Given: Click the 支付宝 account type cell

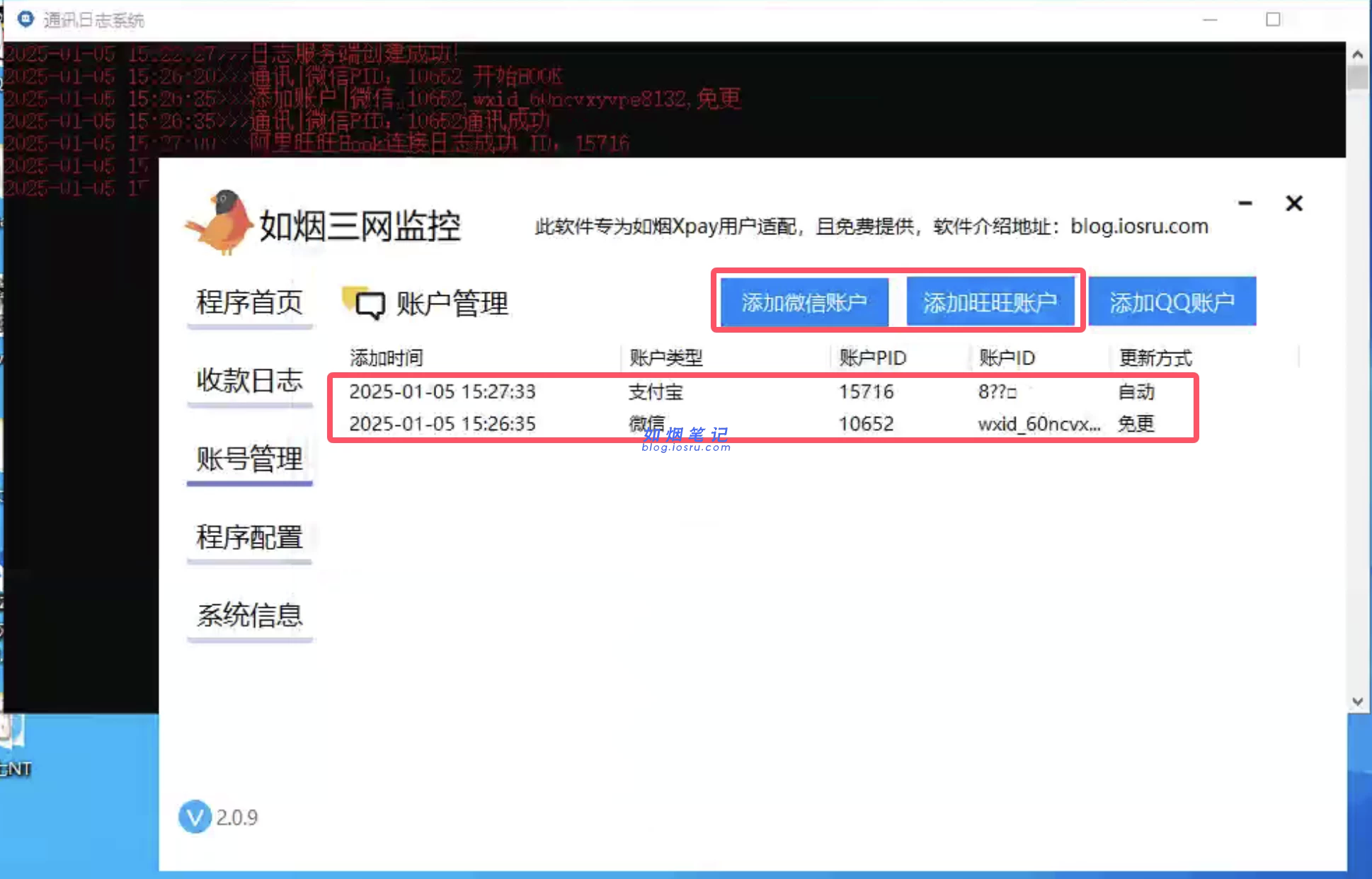Looking at the screenshot, I should pos(656,391).
